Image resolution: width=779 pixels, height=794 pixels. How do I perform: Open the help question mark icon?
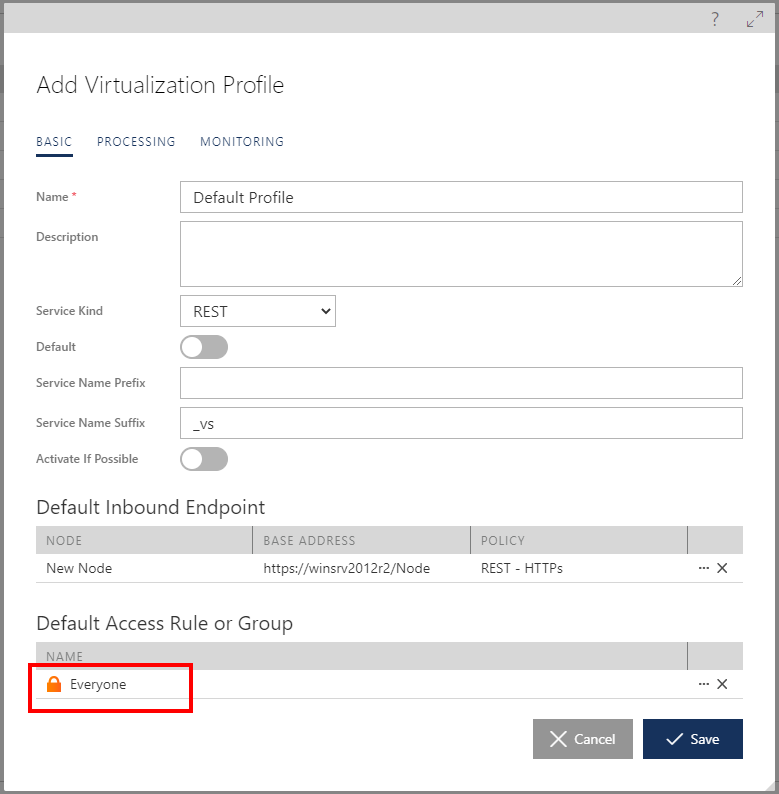[715, 19]
